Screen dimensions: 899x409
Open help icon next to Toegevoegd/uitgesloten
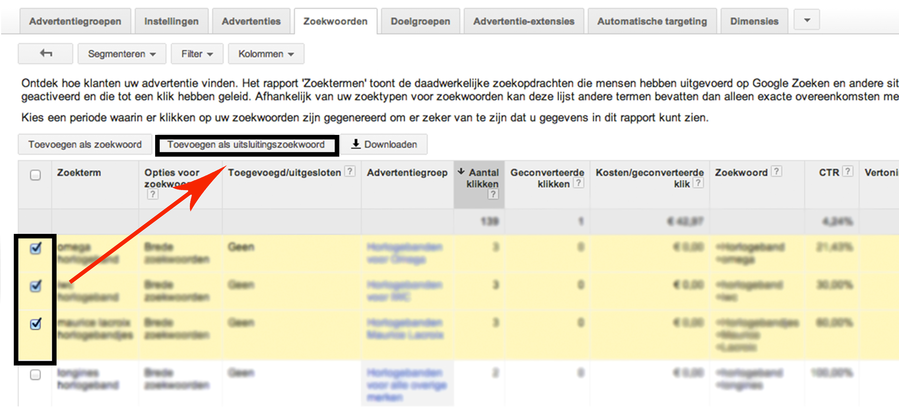pyautogui.click(x=349, y=172)
